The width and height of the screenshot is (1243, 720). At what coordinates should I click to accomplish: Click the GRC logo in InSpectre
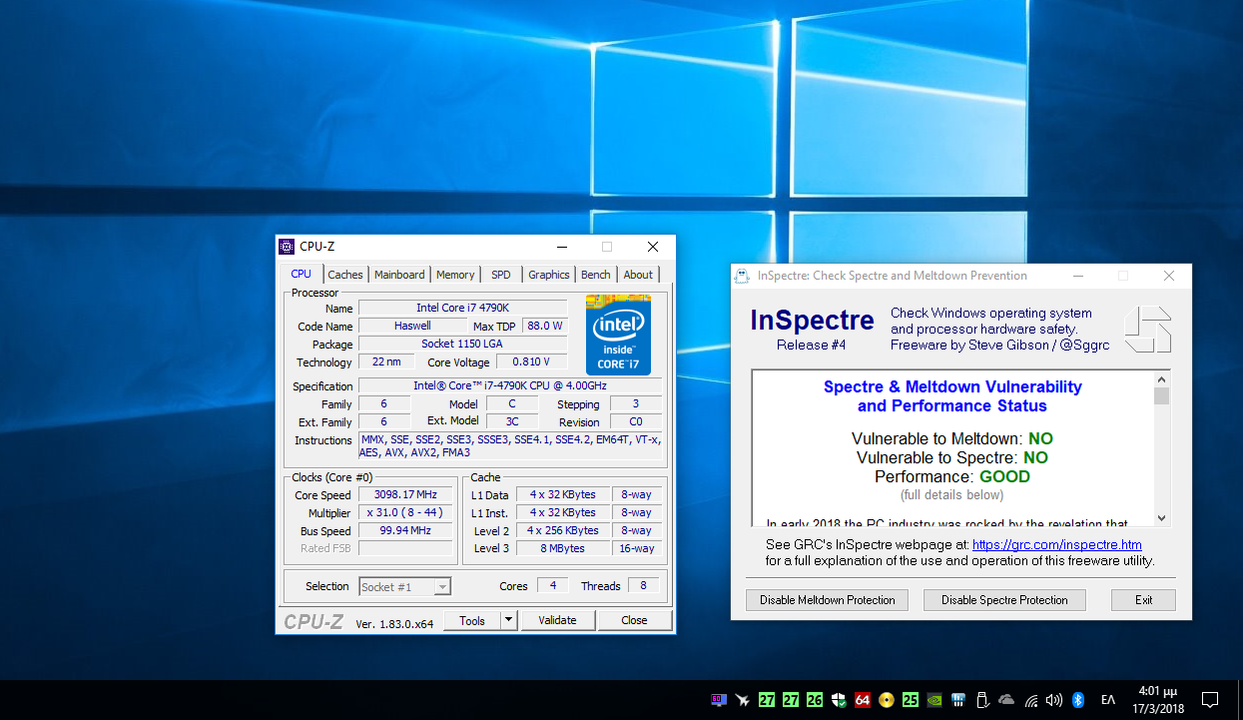[1147, 330]
